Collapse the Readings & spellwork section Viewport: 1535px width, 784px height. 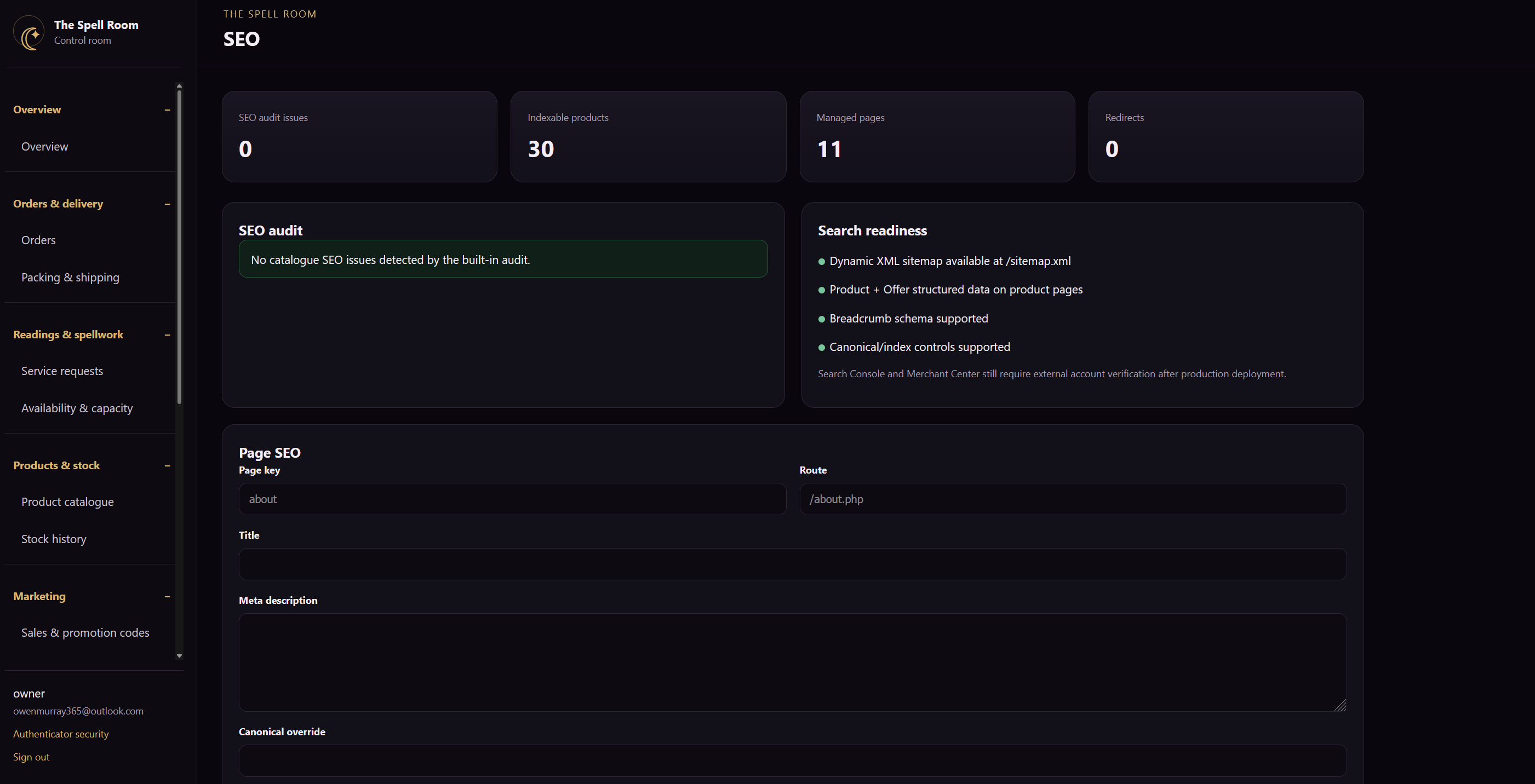[168, 335]
